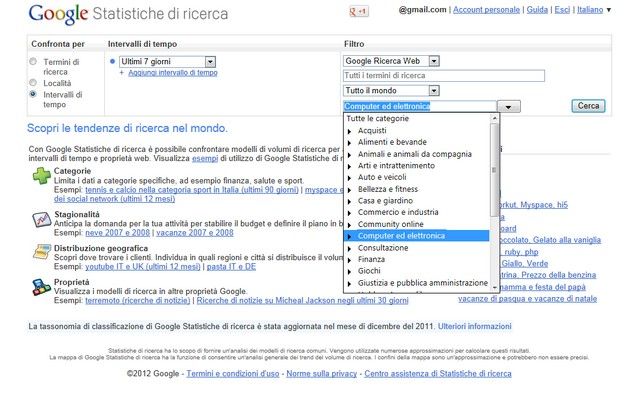The width and height of the screenshot is (625, 394).
Task: Open Centro assistenza di Statistiche di ricerca
Action: 438,374
